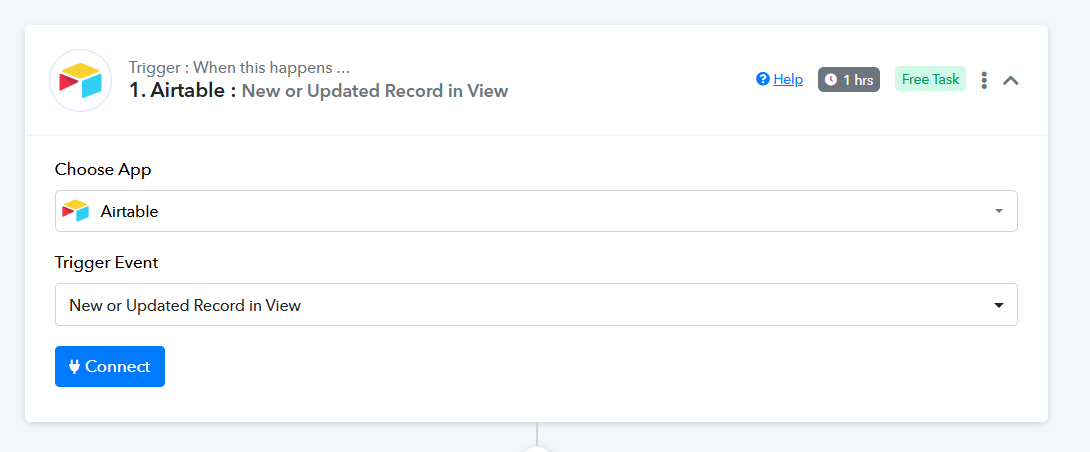Open the three-dot options menu

pos(984,80)
